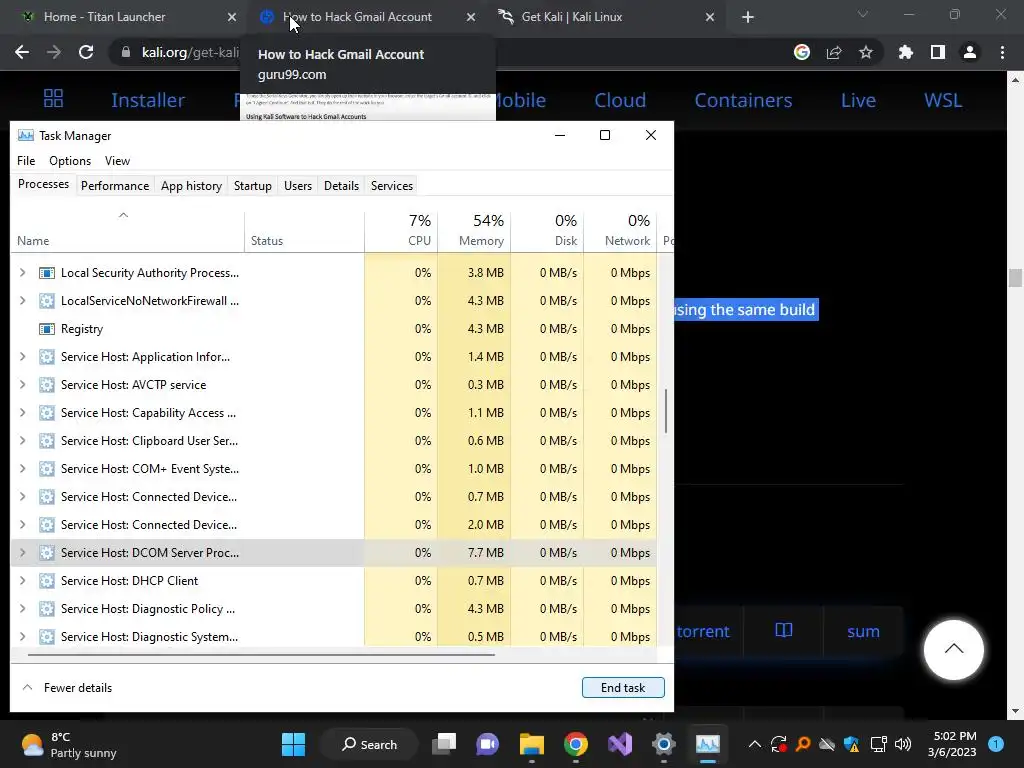Show hidden system tray icons

tap(754, 744)
